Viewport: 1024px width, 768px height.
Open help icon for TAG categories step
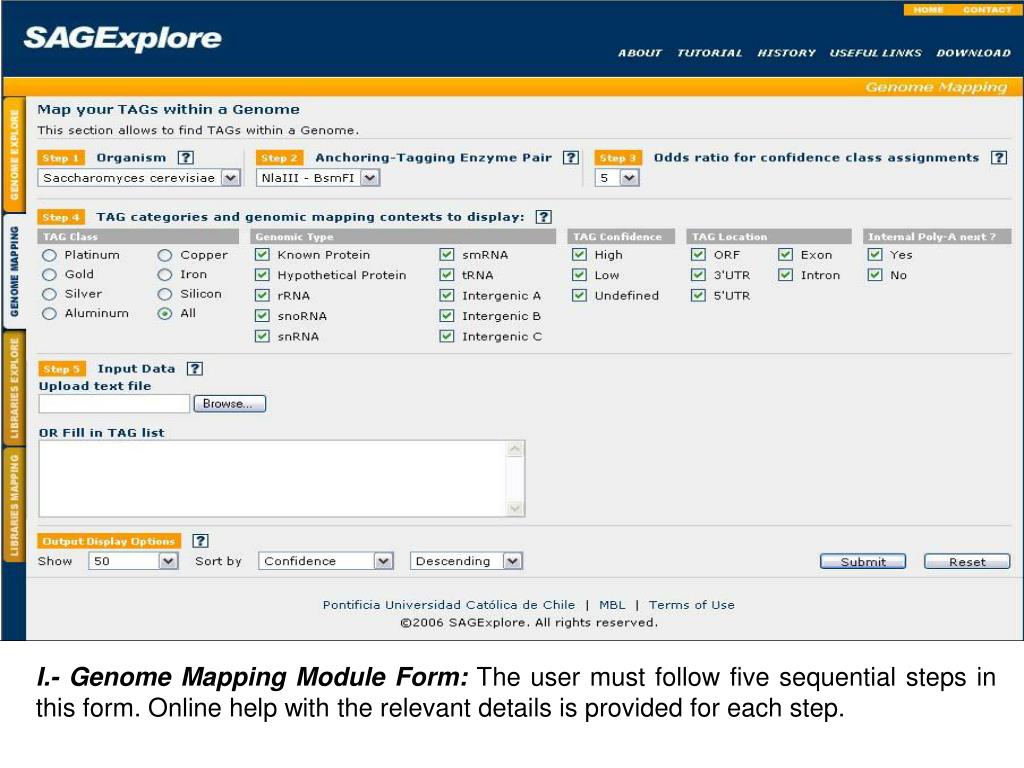click(x=543, y=217)
